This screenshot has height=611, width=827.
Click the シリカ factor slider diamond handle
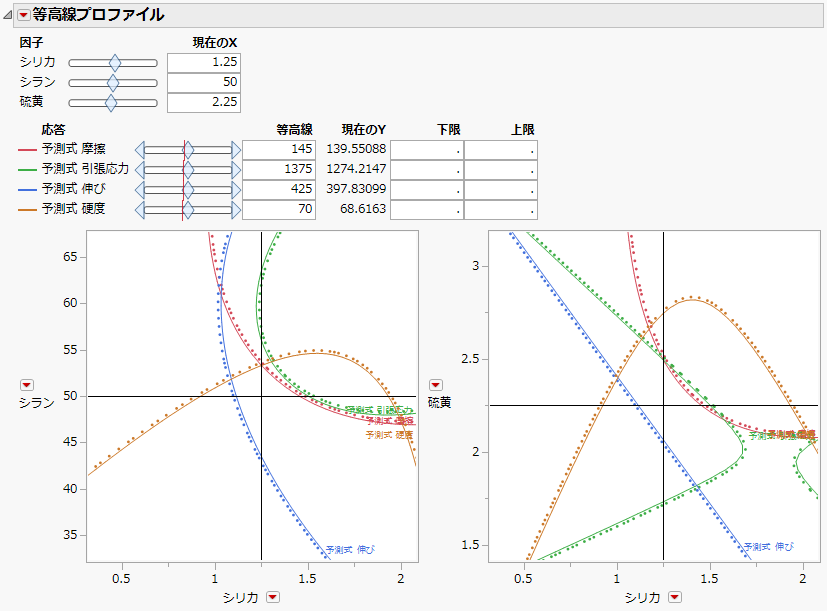[x=114, y=63]
